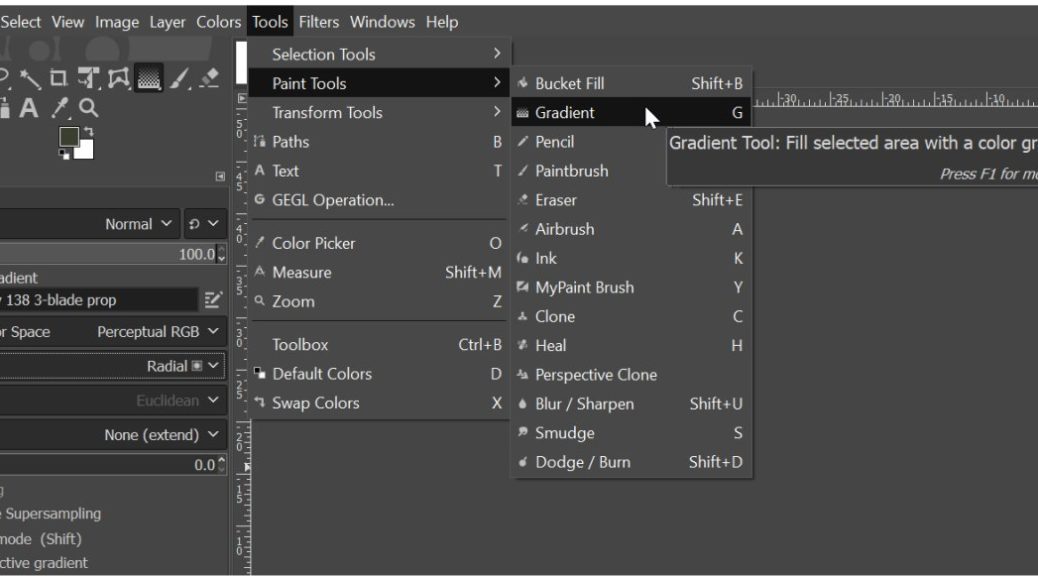The image size is (1038, 576).
Task: Expand the Perceptual RGB color space dropdown
Action: point(160,332)
